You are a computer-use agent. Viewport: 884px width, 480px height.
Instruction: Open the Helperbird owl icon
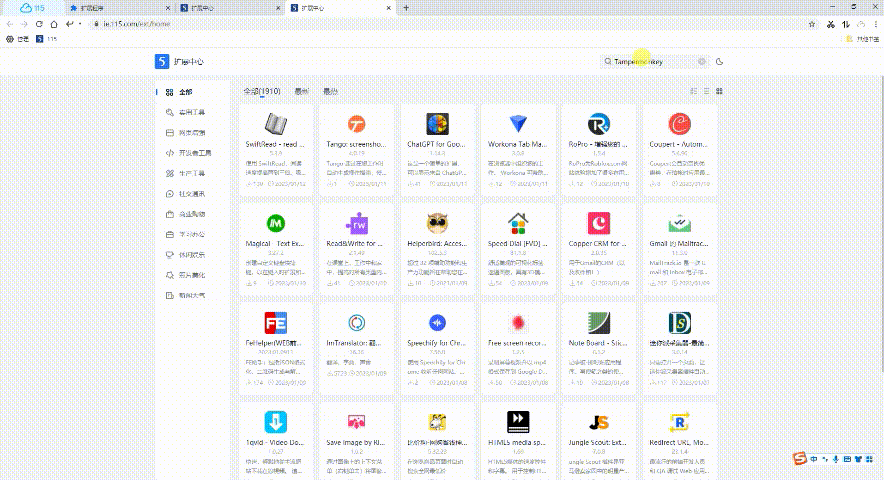tap(436, 223)
